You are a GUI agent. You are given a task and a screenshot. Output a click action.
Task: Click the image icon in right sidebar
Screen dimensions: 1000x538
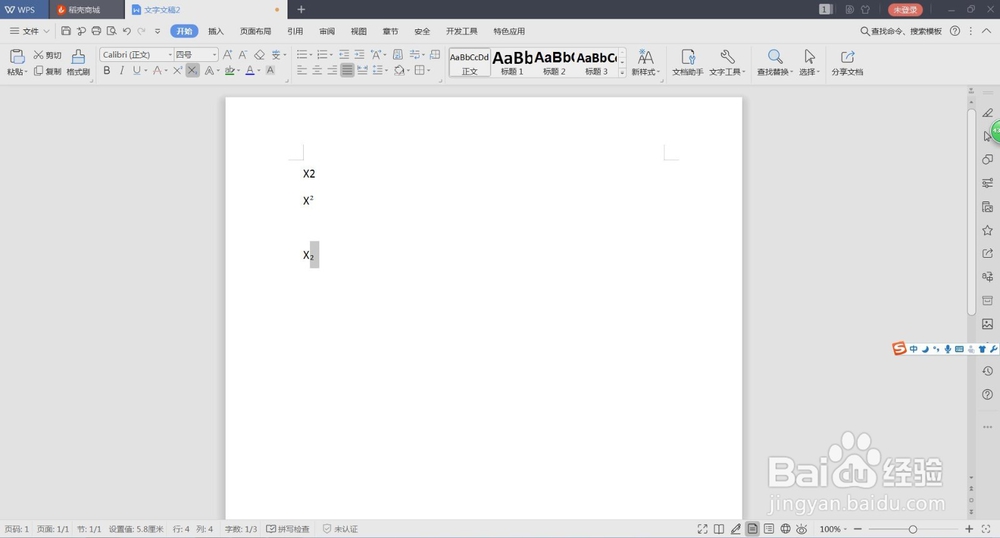[x=987, y=324]
